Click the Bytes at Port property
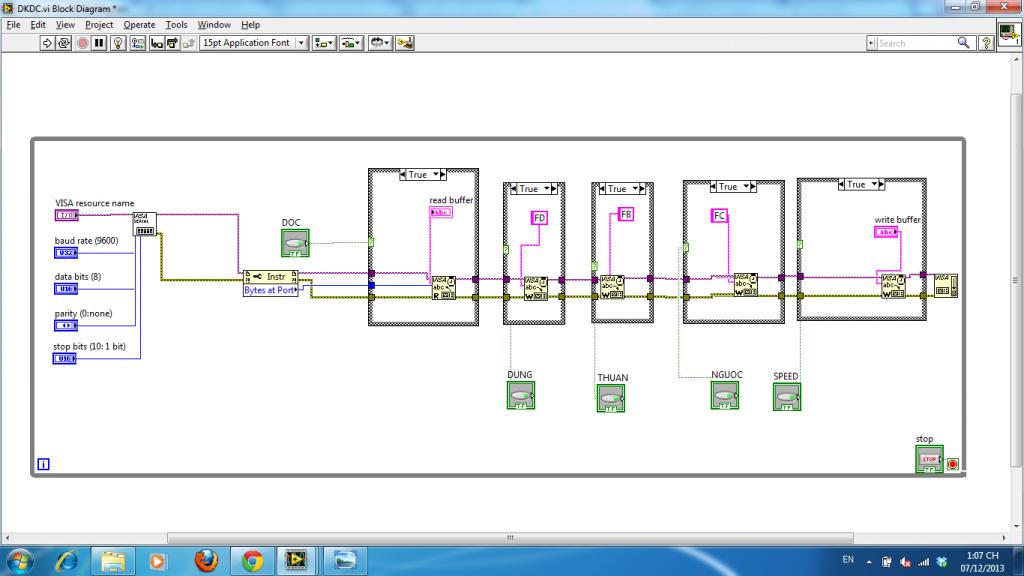Screen dimensions: 1024x576 coord(270,290)
